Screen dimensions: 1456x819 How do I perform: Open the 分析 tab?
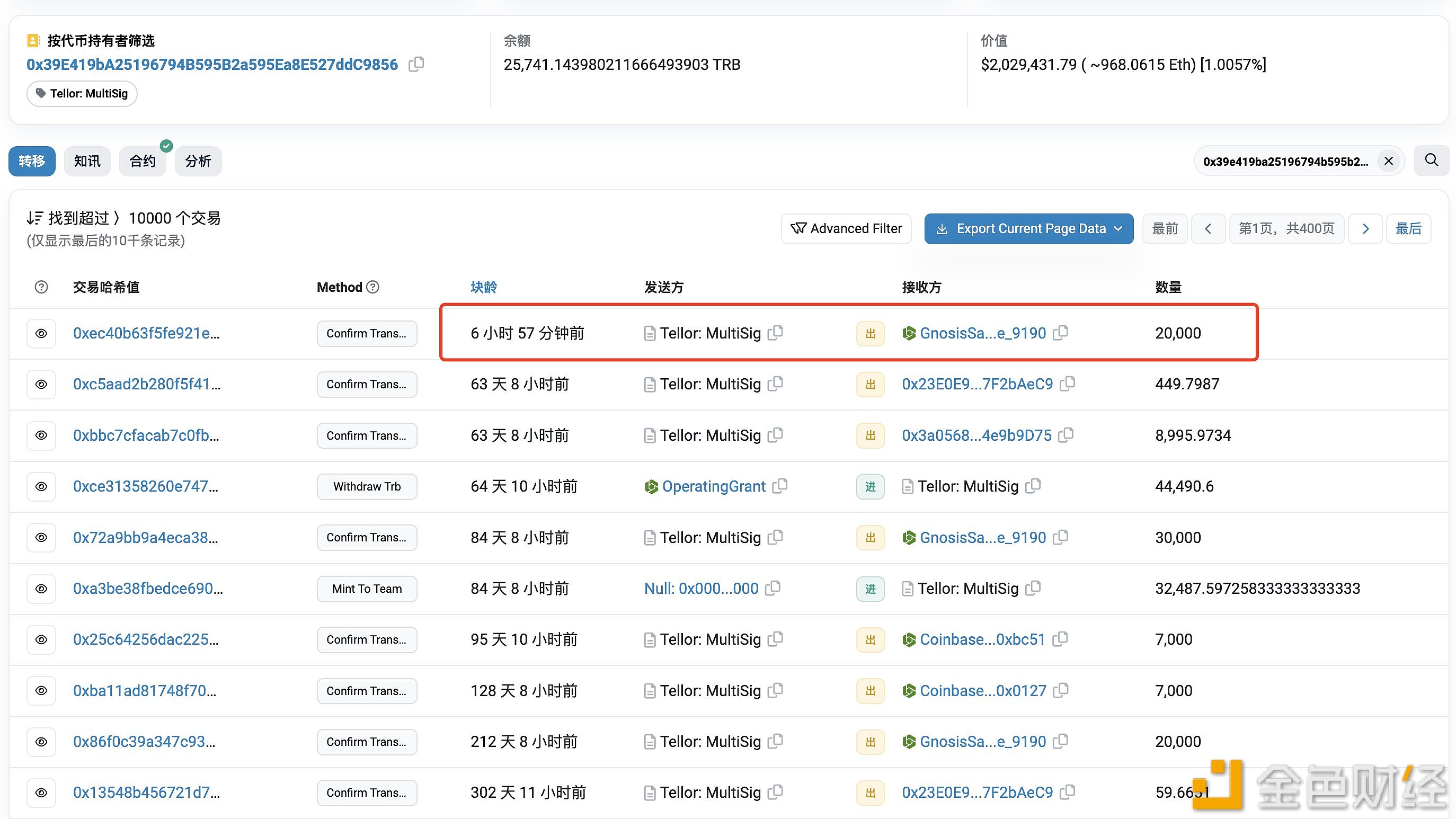pyautogui.click(x=198, y=161)
